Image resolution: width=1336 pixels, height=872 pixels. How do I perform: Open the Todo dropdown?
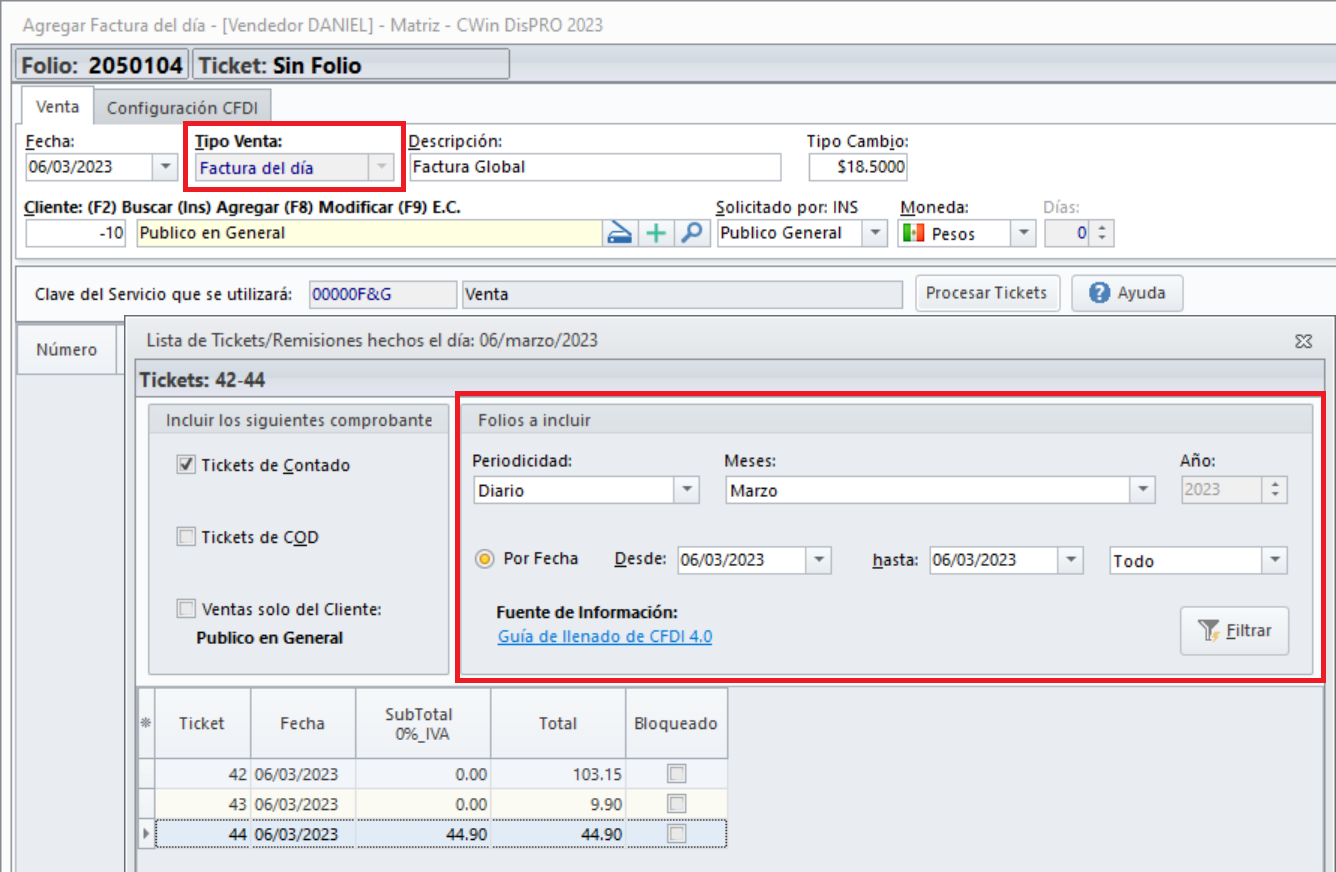coord(1275,560)
